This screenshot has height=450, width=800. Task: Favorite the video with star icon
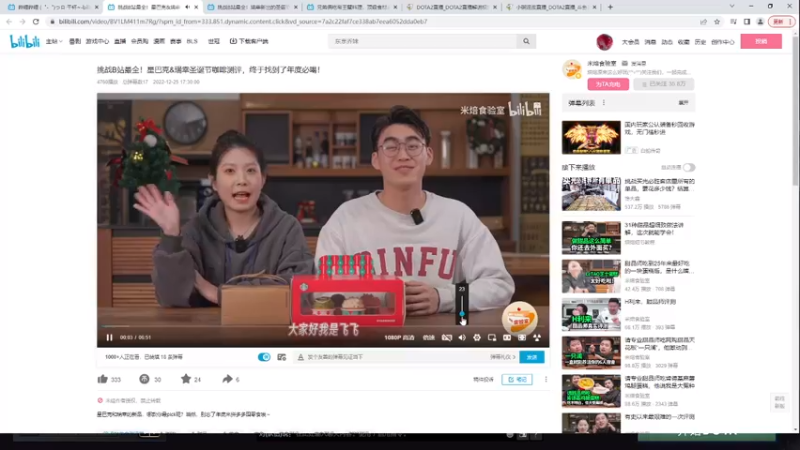[186, 379]
